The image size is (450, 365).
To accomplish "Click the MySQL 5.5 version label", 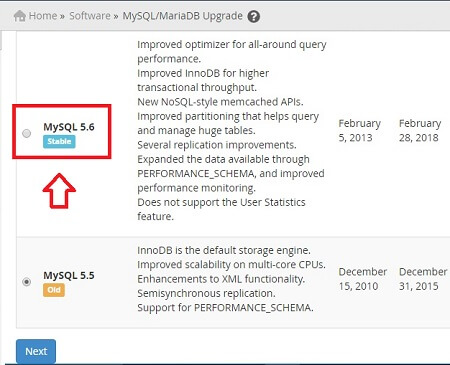I will [x=69, y=276].
